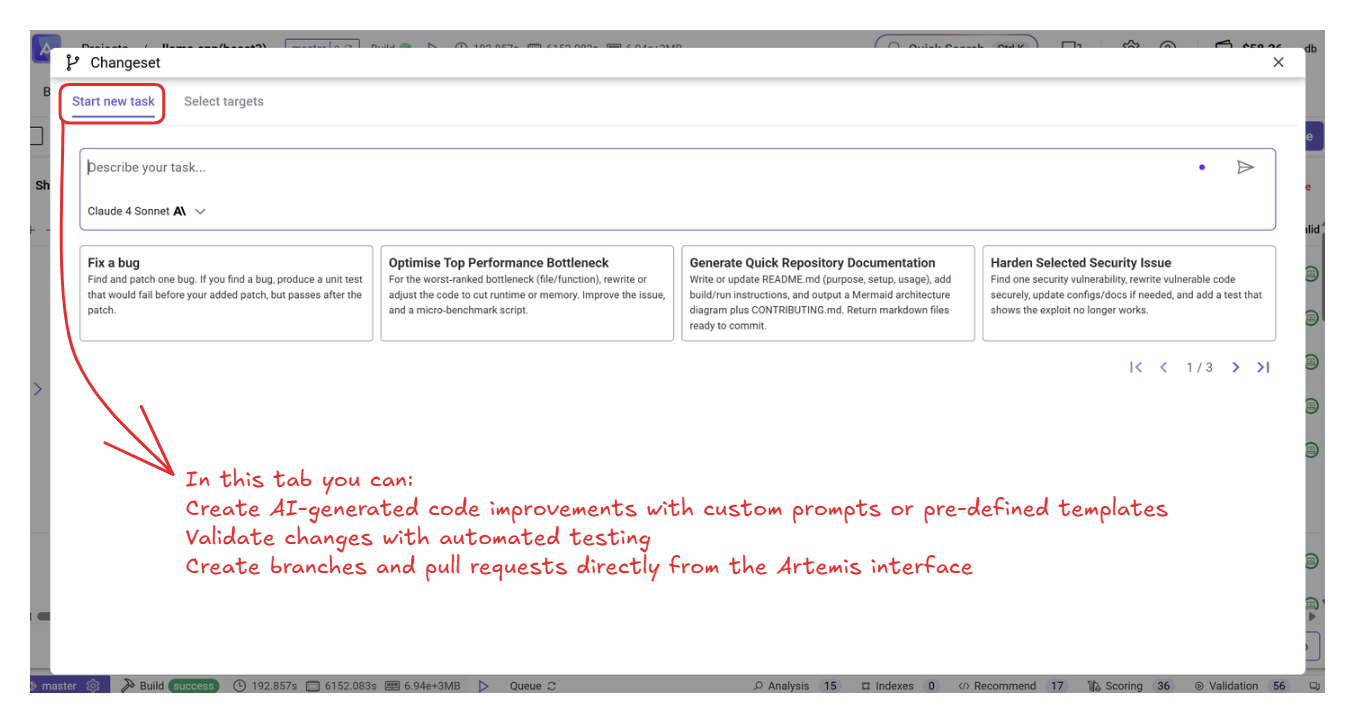This screenshot has height=722, width=1355.
Task: Go to previous page of task templates
Action: tap(1164, 368)
